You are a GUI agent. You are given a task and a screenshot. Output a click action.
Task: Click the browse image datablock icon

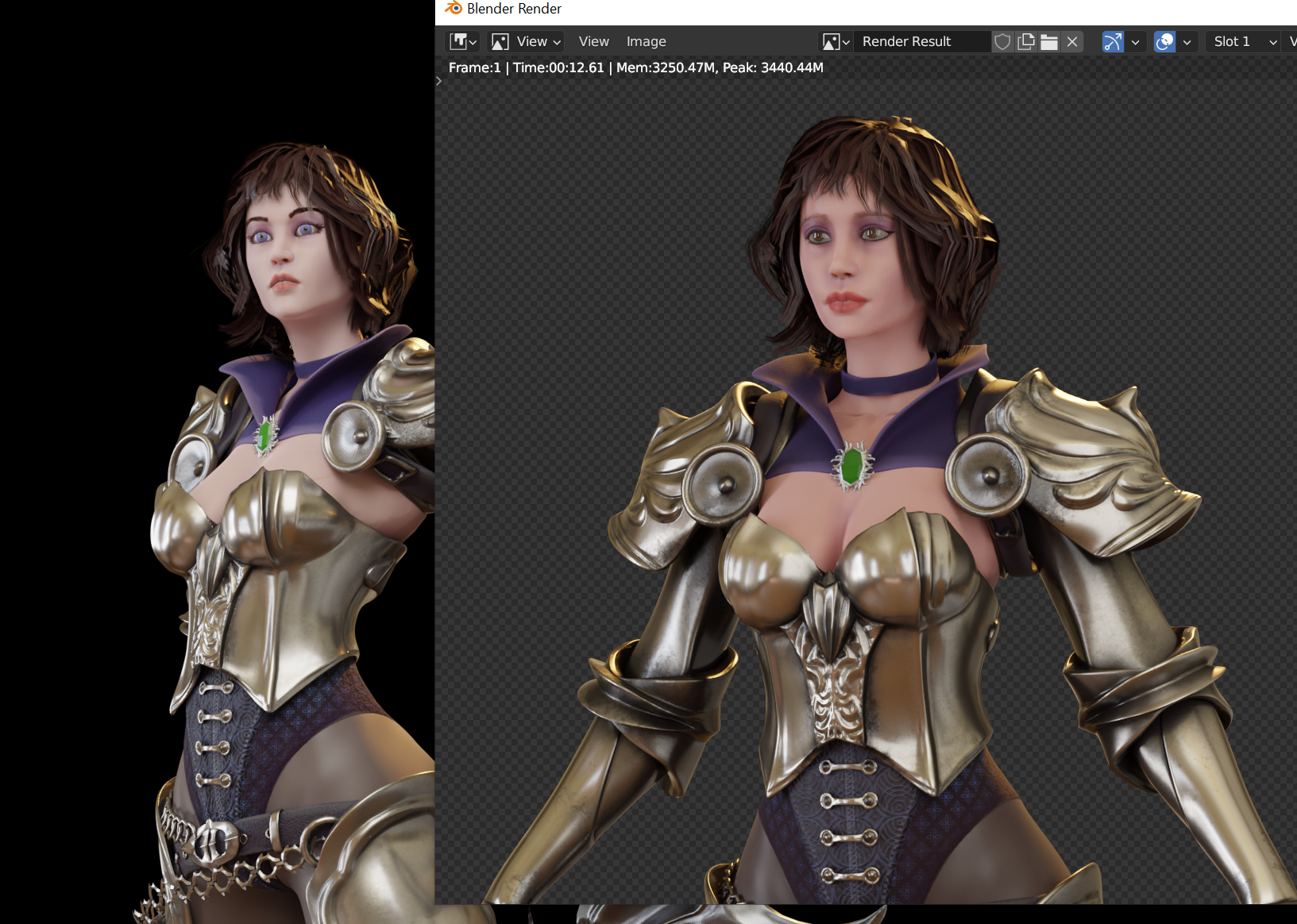tap(836, 41)
